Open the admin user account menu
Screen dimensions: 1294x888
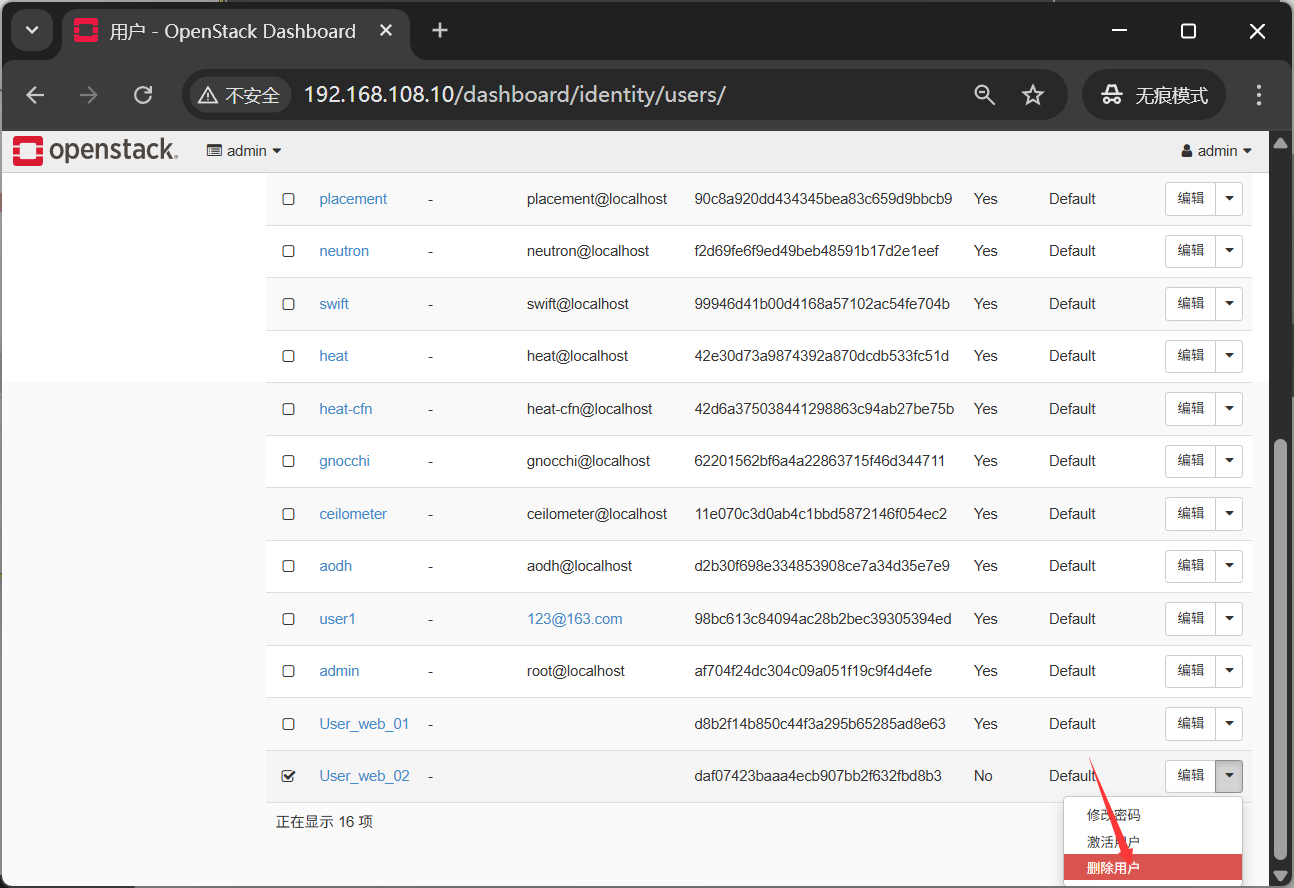1217,151
